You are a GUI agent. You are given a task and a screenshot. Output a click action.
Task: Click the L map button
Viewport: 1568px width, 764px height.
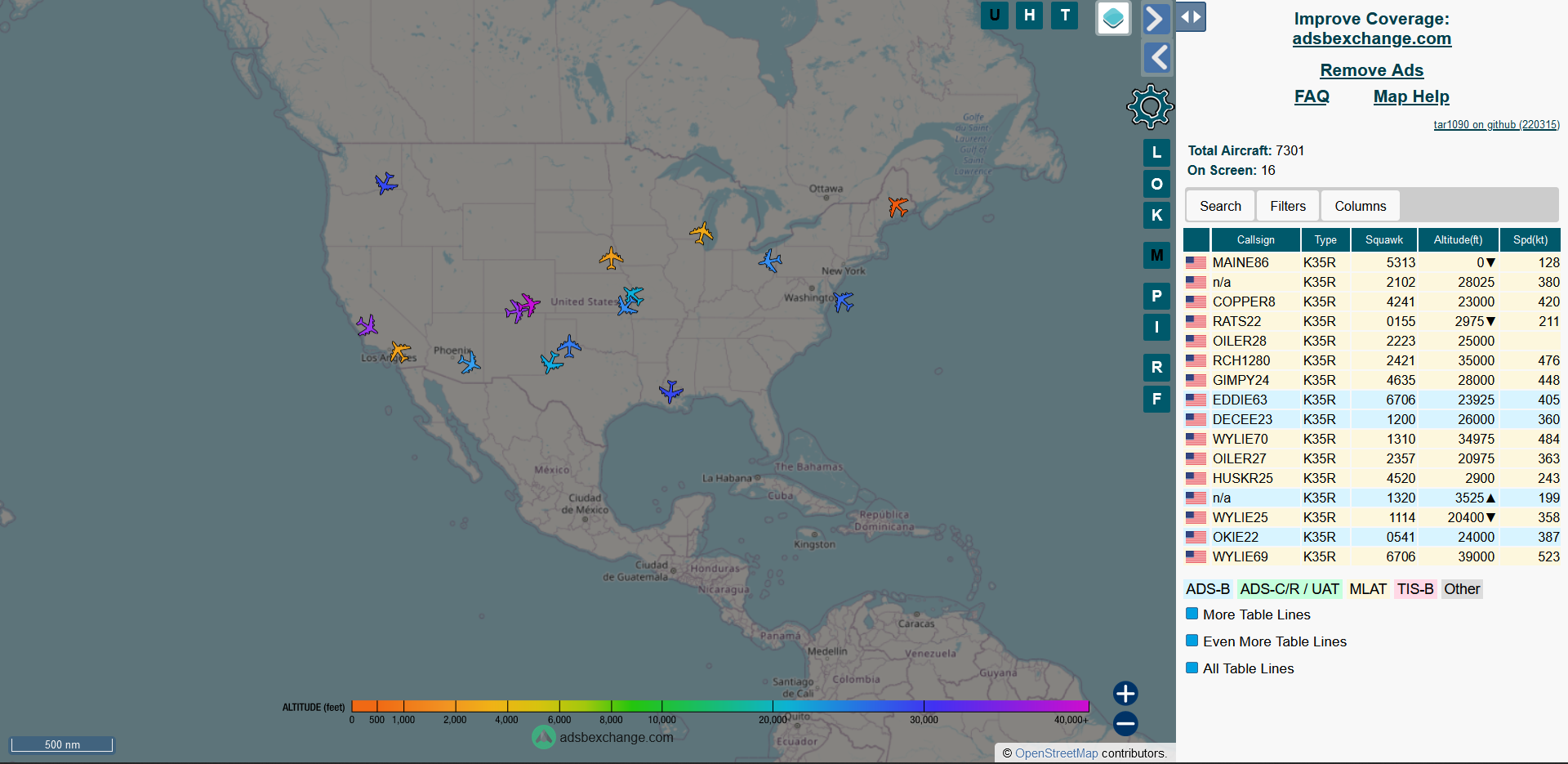tap(1156, 152)
